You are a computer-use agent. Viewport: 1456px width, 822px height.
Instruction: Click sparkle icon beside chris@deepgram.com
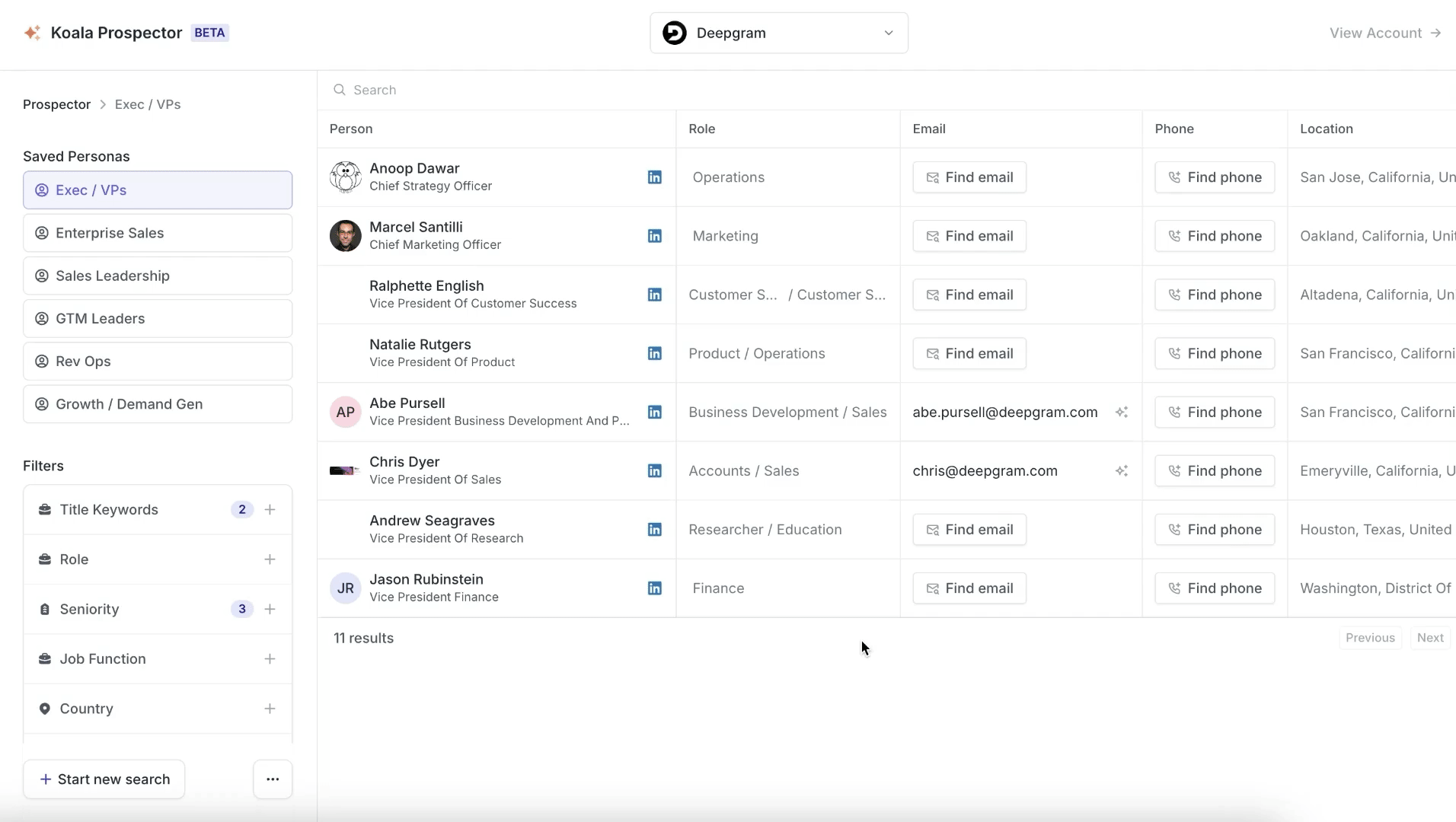[1122, 471]
